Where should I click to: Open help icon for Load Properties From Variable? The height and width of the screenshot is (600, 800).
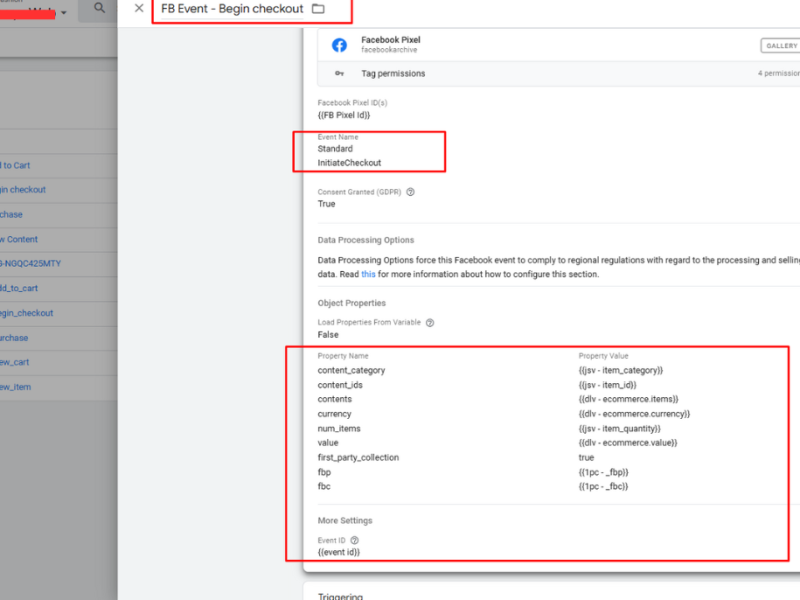pyautogui.click(x=430, y=322)
